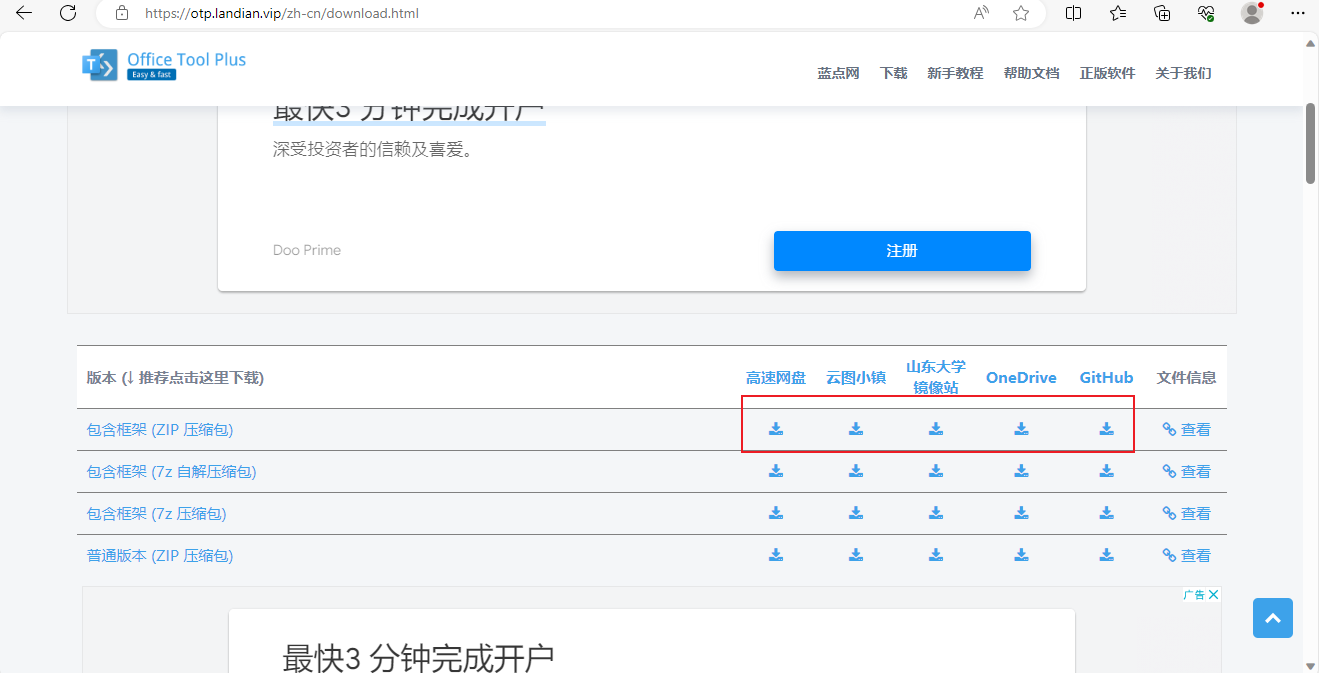Refresh the page in the browser toolbar

pos(68,13)
